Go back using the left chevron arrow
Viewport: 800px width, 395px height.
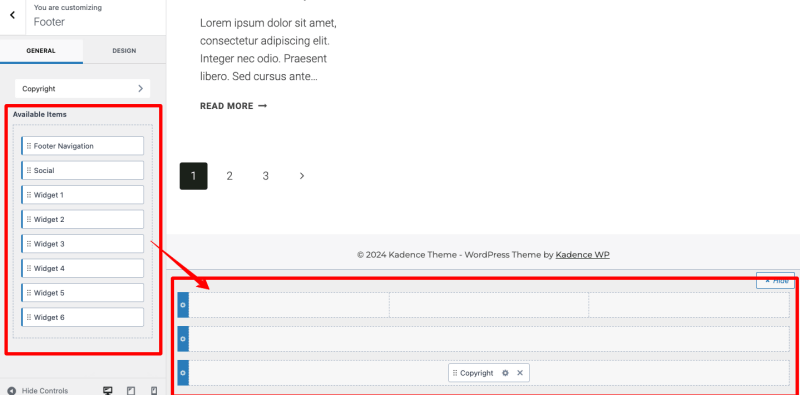click(12, 15)
